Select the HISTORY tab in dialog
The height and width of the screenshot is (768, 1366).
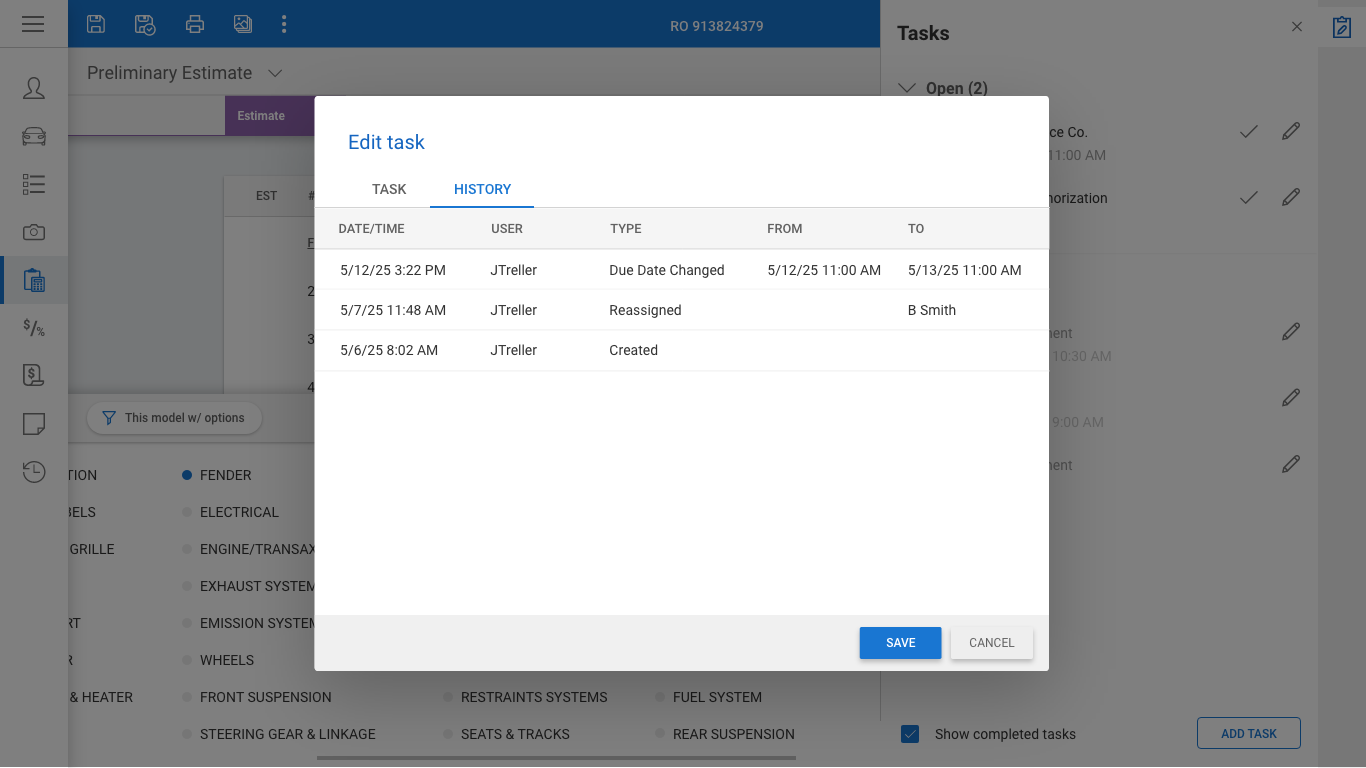click(482, 189)
